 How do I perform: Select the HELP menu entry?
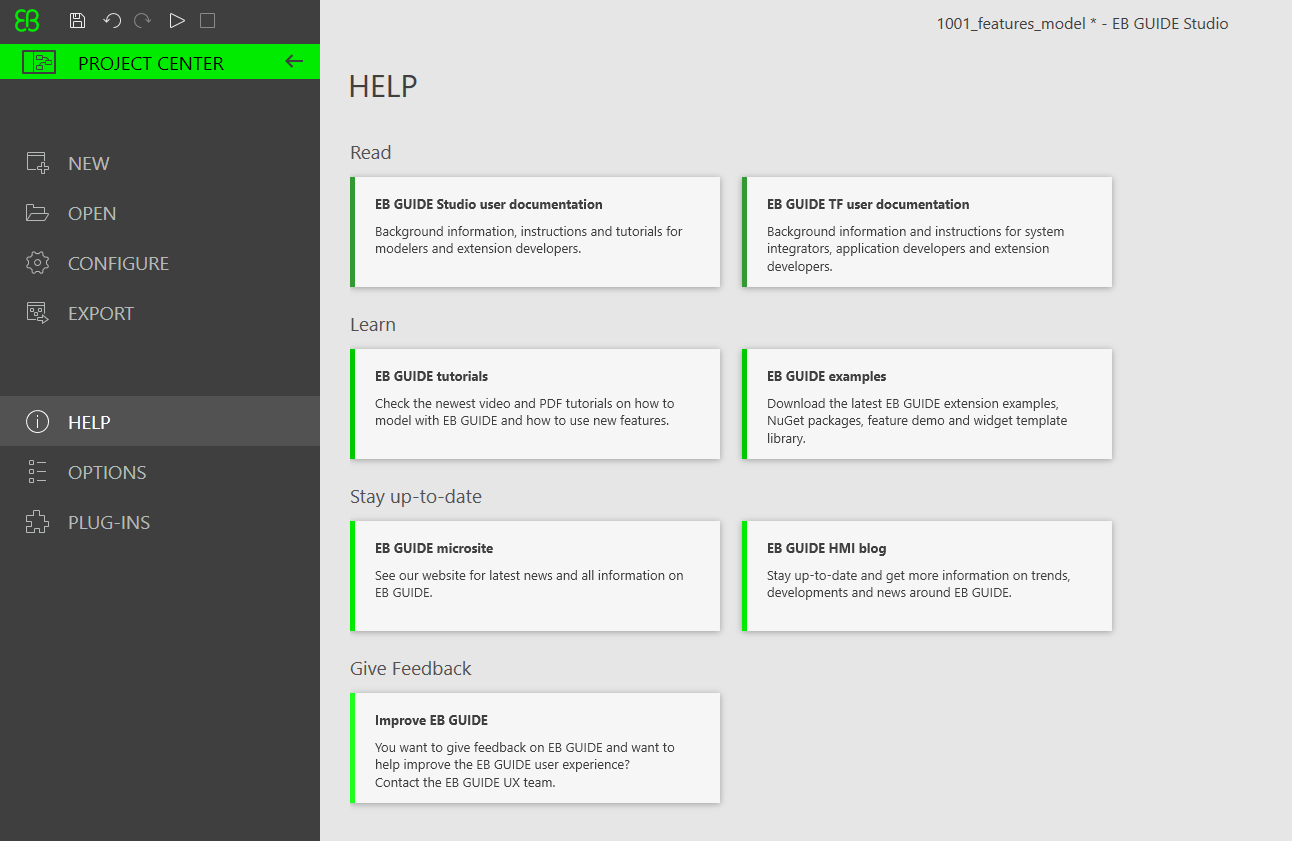[160, 421]
